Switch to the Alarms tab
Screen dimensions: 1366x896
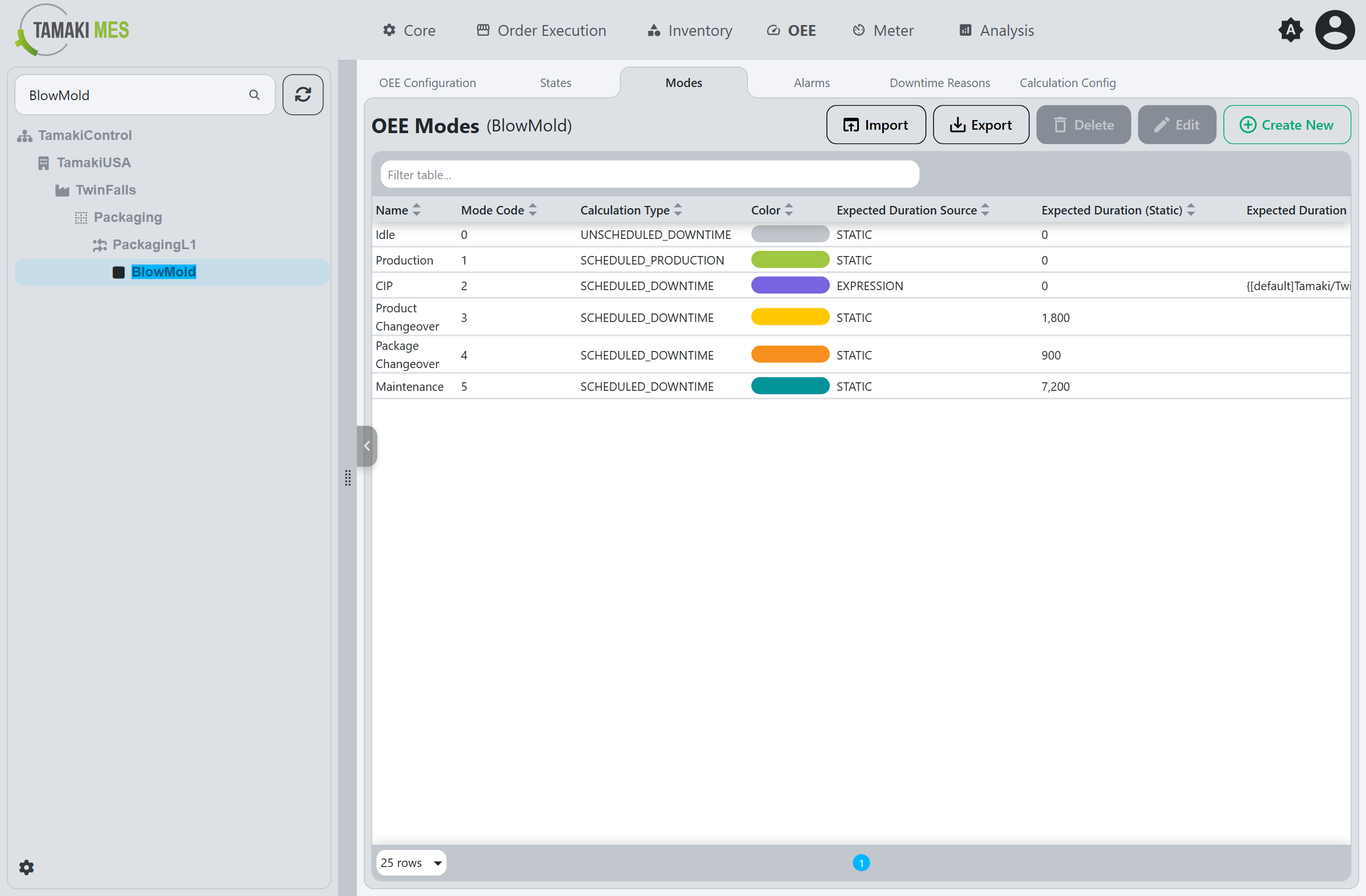(x=812, y=82)
